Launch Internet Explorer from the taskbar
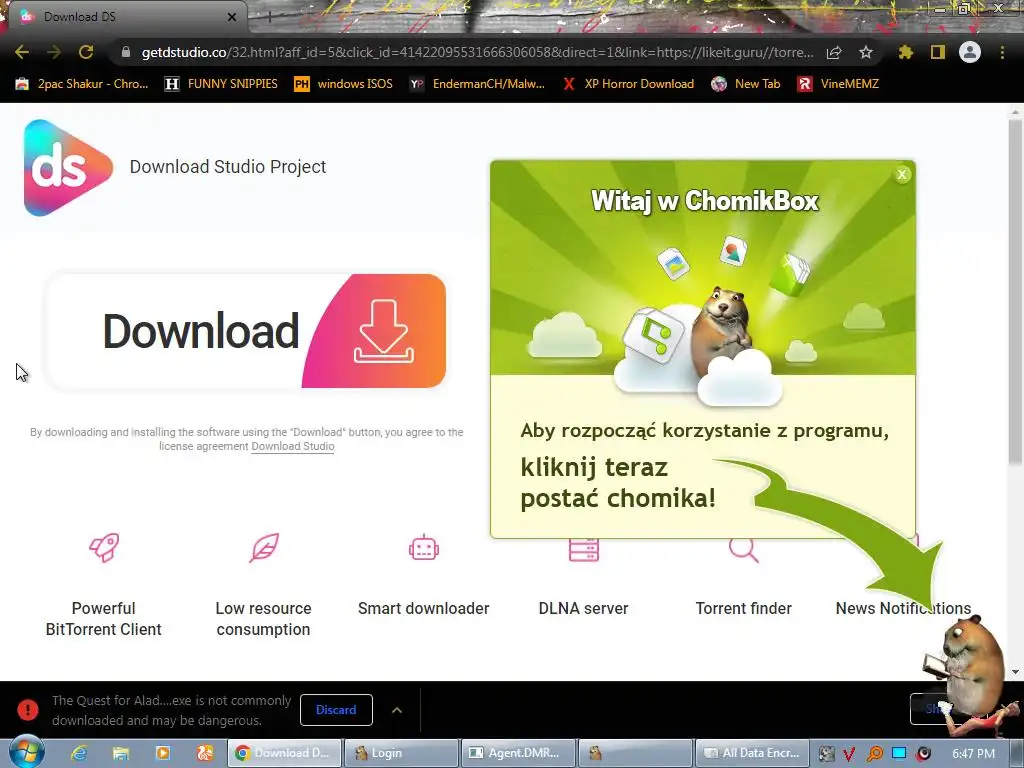 pyautogui.click(x=79, y=753)
